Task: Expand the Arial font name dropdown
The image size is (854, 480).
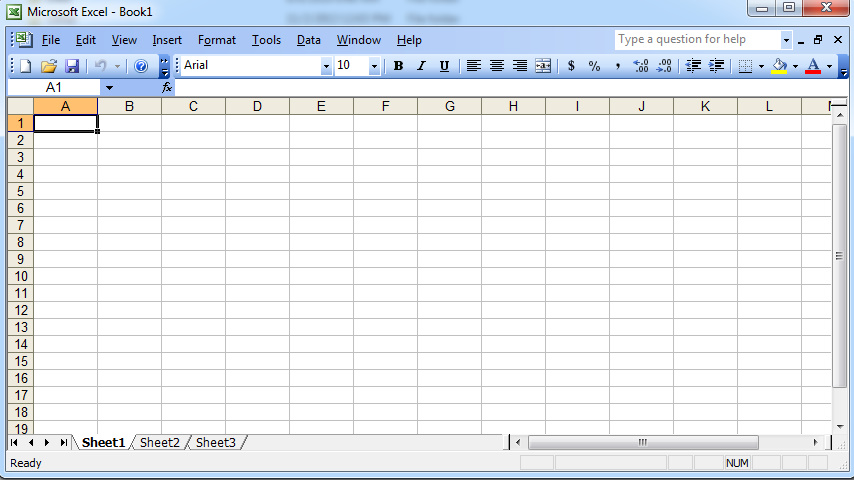Action: coord(326,66)
